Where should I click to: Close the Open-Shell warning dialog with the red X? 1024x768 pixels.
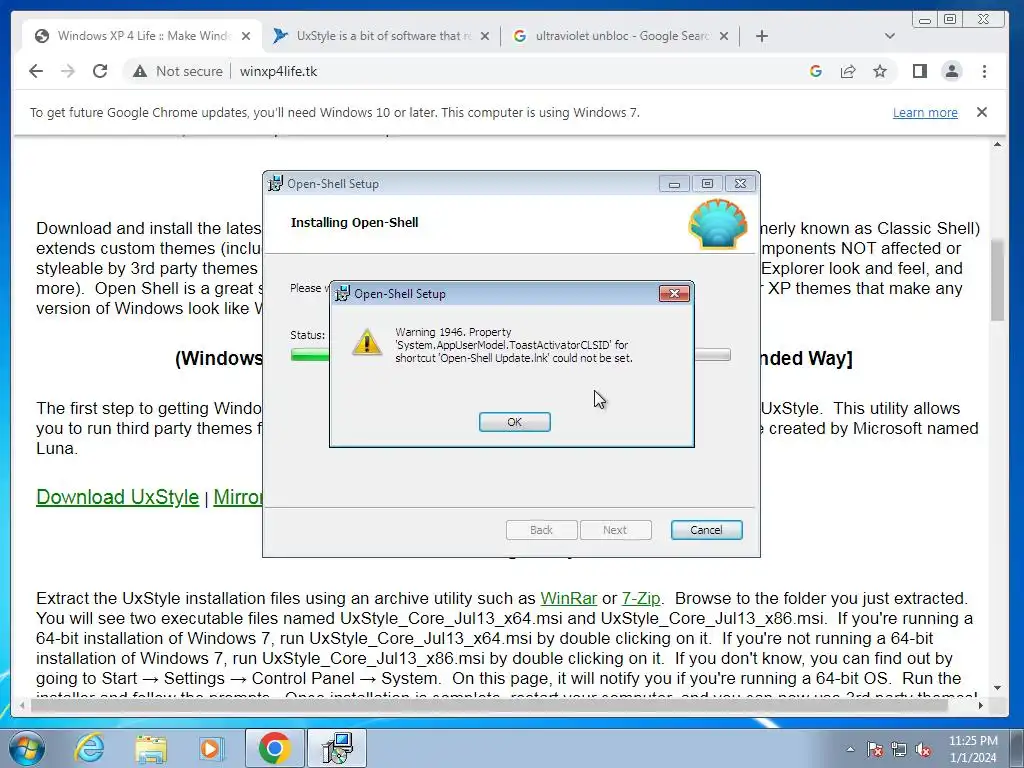pyautogui.click(x=675, y=293)
